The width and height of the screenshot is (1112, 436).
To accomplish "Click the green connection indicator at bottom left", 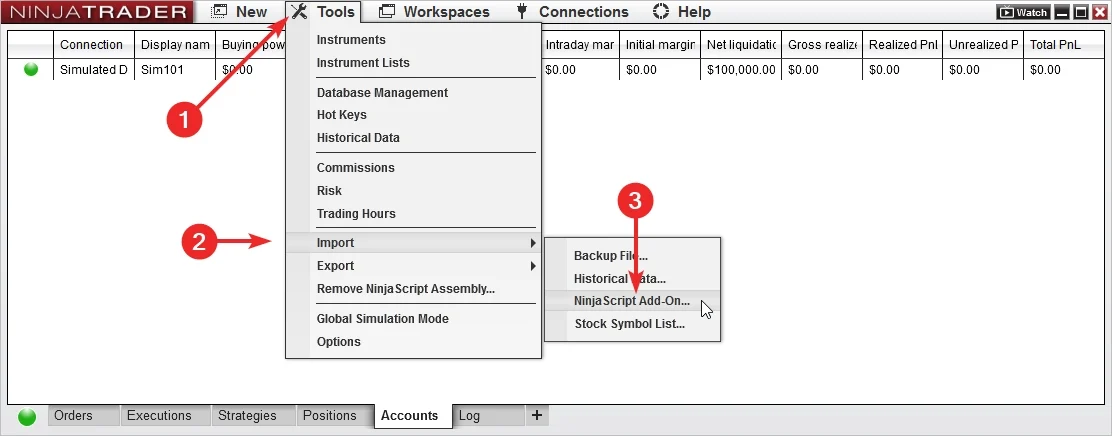I will pos(27,416).
